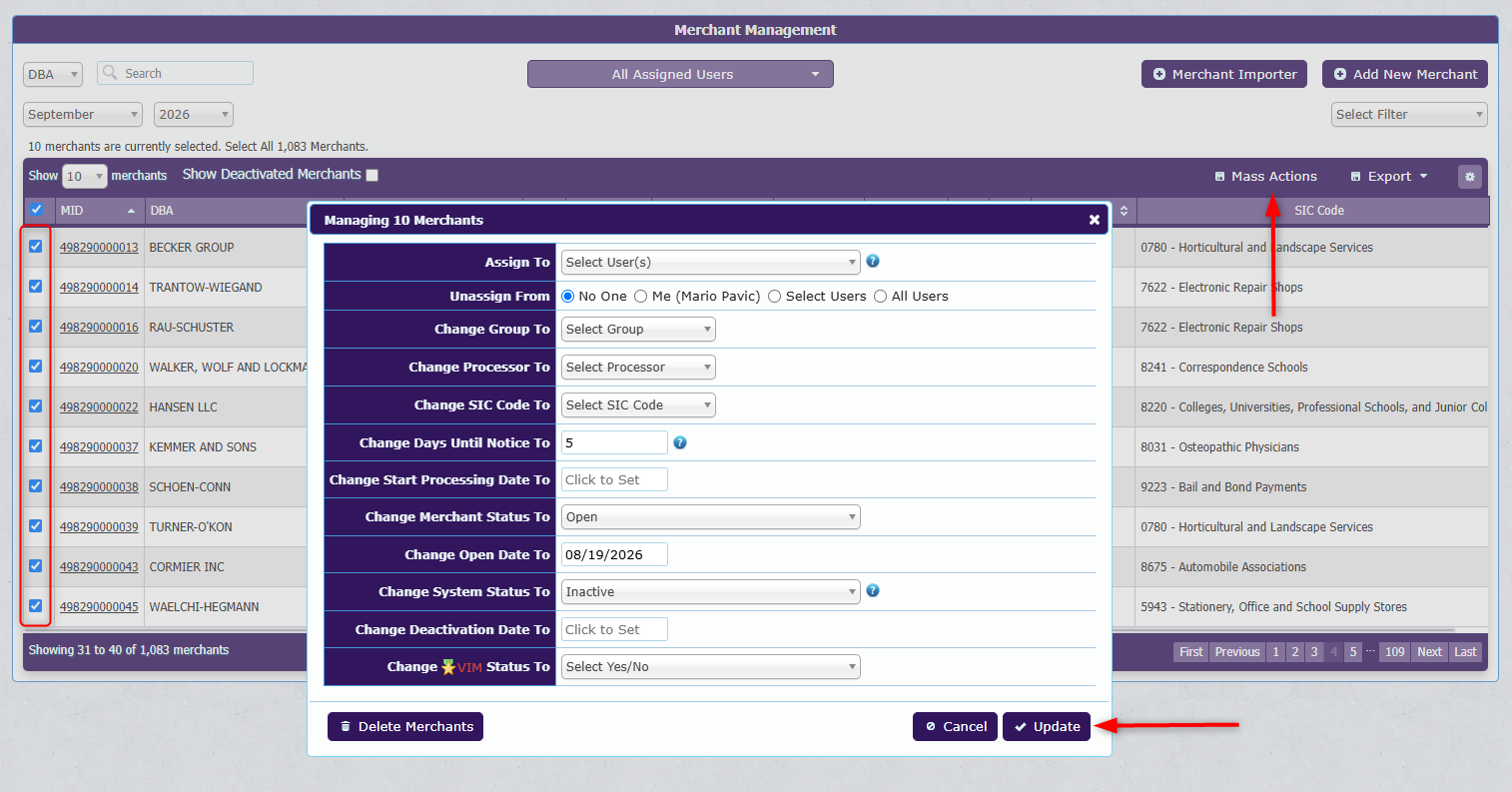This screenshot has height=792, width=1512.
Task: Choose the Select Users radio option
Action: [x=775, y=297]
